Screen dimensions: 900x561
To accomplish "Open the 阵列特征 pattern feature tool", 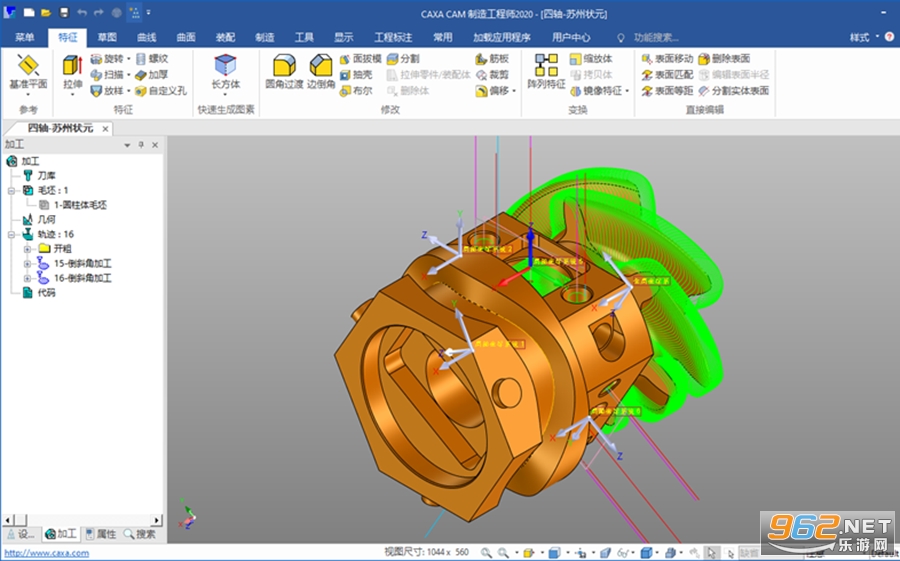I will pos(546,72).
